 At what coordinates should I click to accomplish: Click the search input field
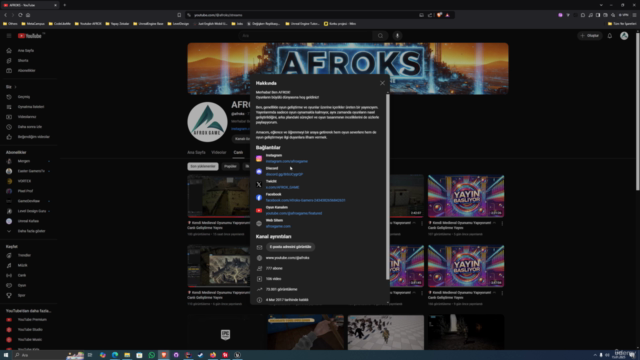306,36
